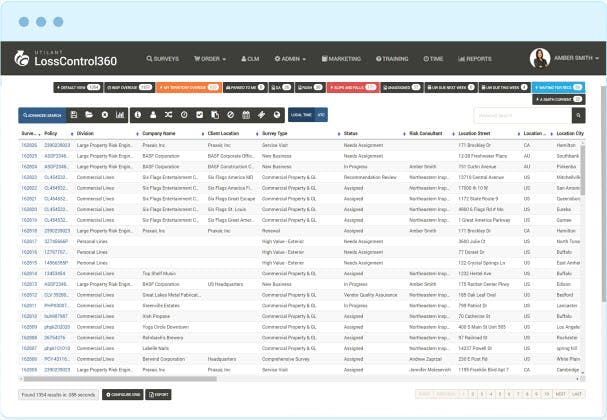The height and width of the screenshot is (420, 607).
Task: Select the Slips and Falls red filter tag
Action: coord(353,87)
